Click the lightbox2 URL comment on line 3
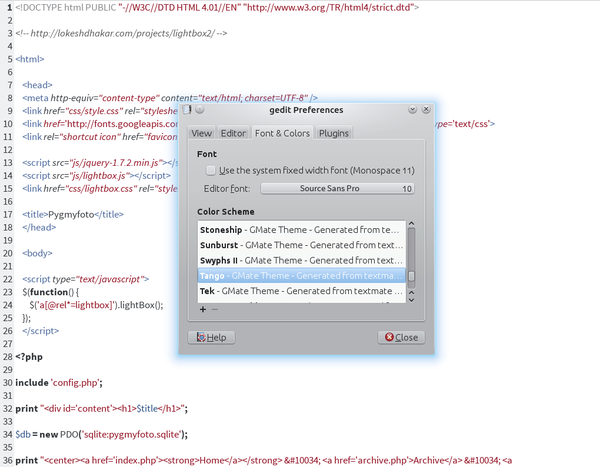This screenshot has height=467, width=600. pos(121,33)
